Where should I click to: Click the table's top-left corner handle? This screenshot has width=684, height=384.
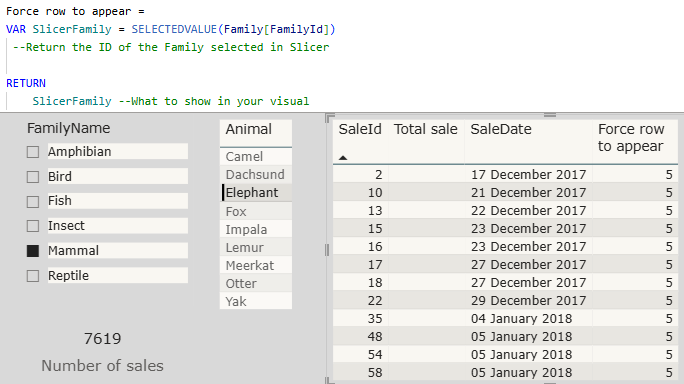329,118
